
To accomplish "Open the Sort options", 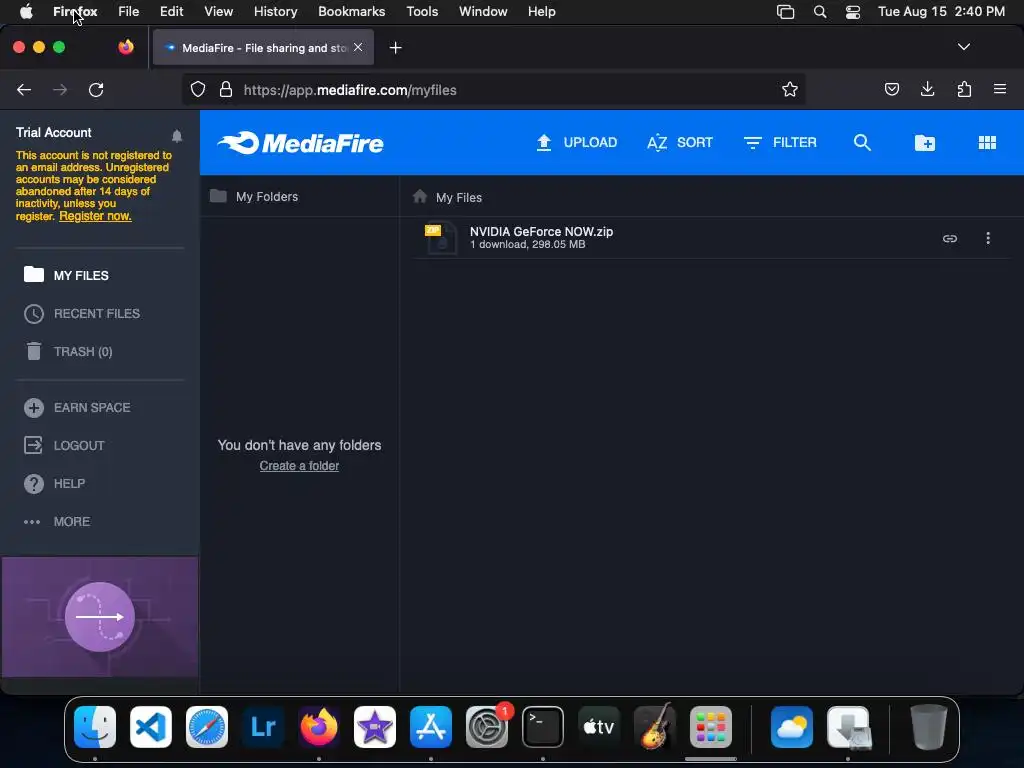I will point(679,142).
